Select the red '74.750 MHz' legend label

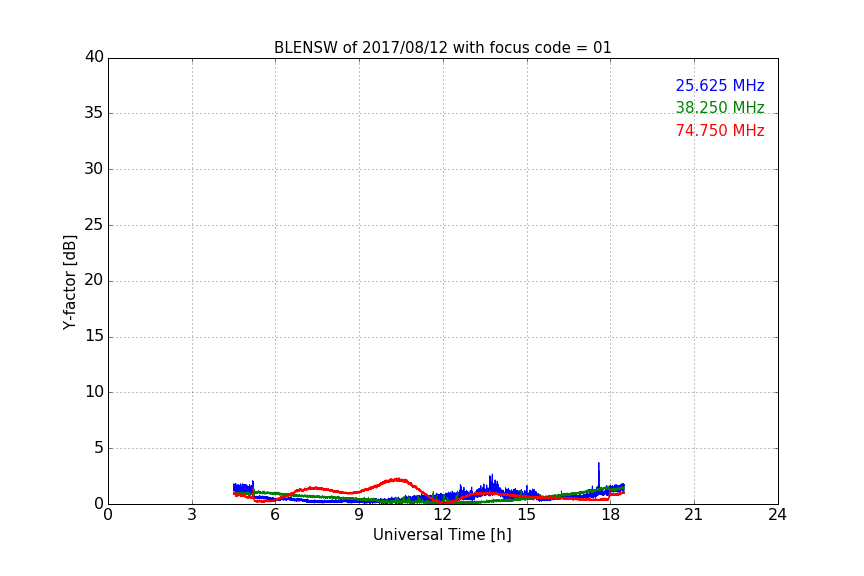tap(720, 131)
